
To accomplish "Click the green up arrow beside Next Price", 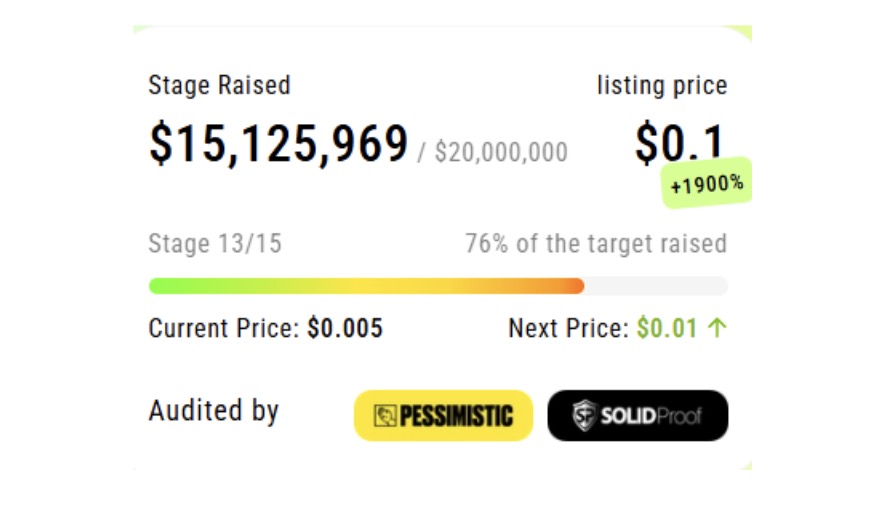I will point(717,328).
